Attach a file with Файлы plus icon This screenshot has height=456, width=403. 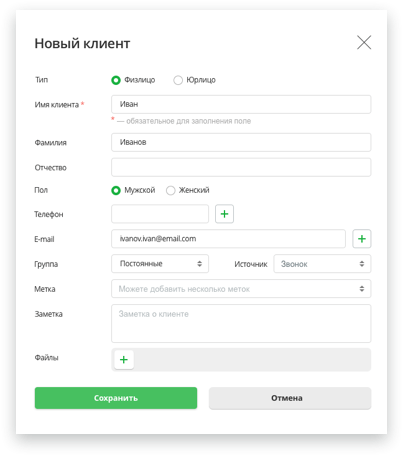coord(124,359)
